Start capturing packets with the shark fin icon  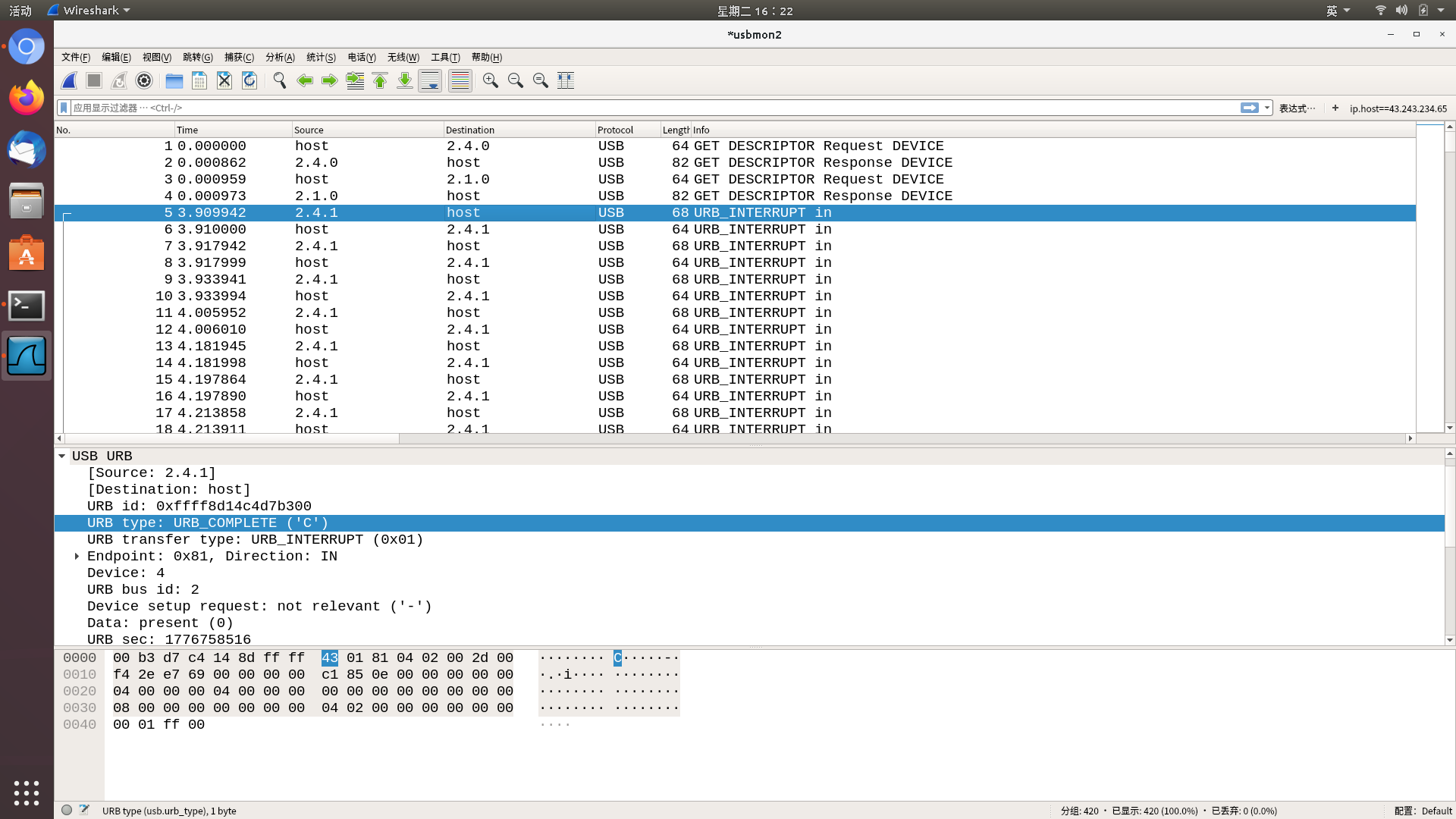(69, 80)
